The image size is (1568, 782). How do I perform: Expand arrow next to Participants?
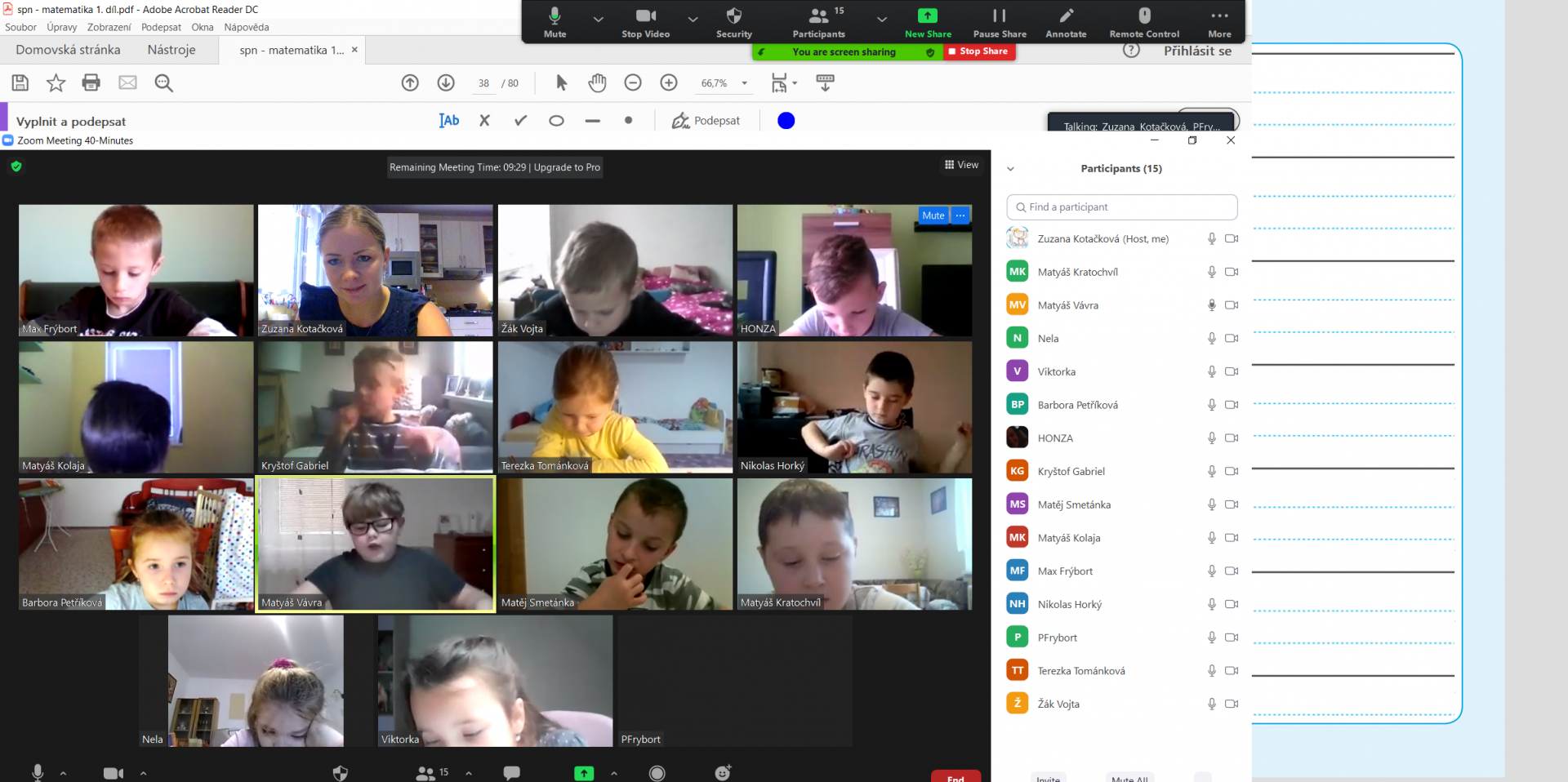click(x=882, y=19)
